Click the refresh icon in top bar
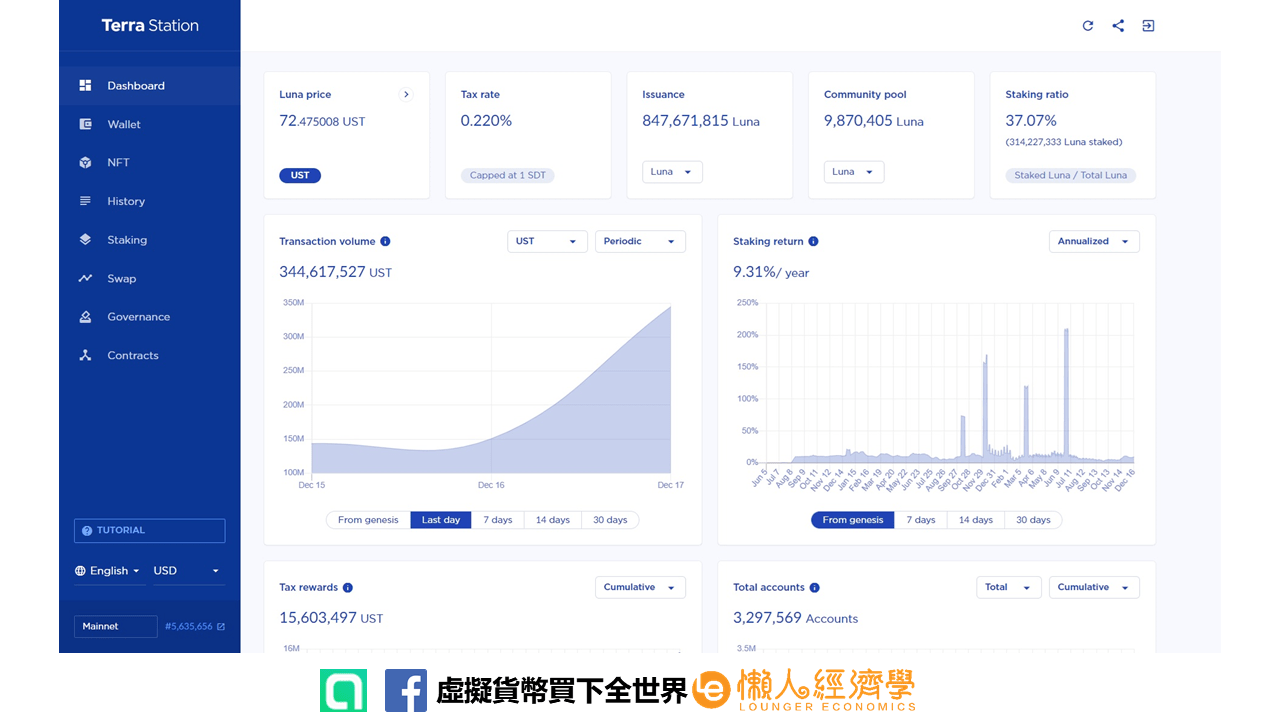This screenshot has height=720, width=1280. [1088, 26]
